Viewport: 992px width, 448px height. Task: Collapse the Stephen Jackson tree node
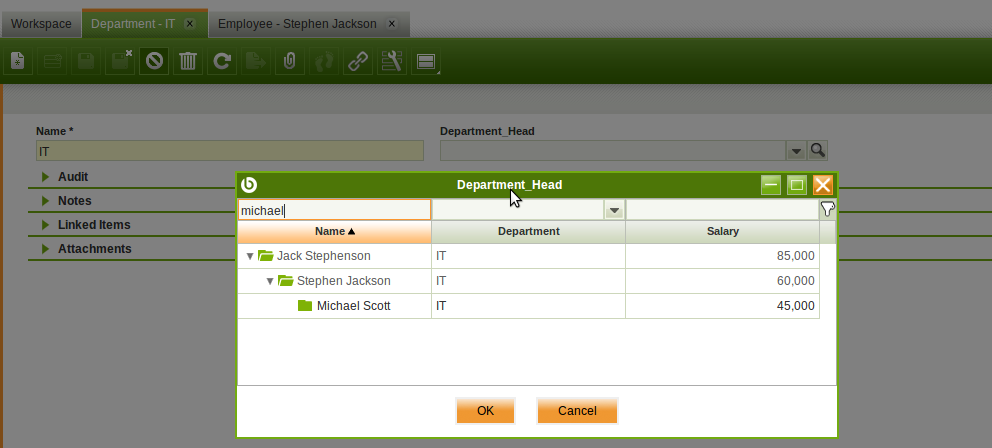tap(270, 281)
